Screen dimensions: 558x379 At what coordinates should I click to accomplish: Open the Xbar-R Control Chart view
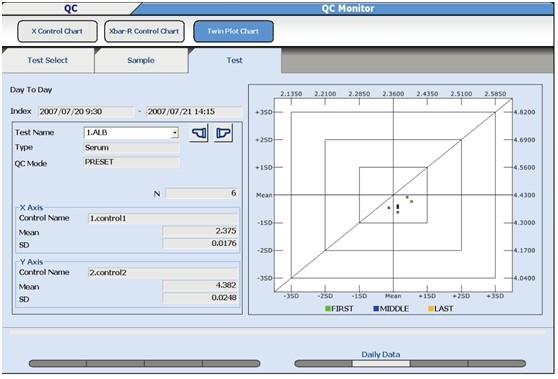(144, 31)
